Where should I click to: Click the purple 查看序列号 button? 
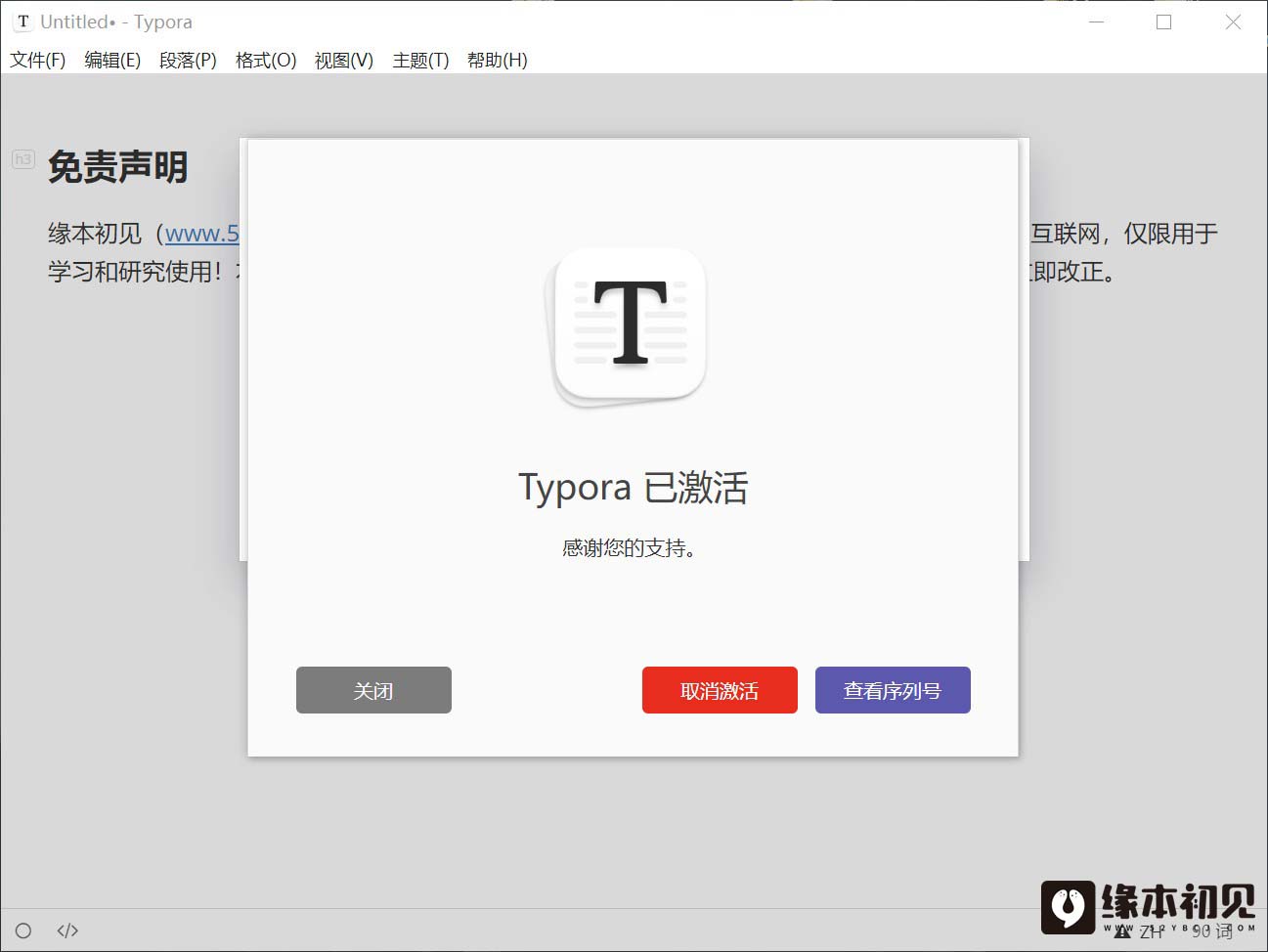coord(893,690)
